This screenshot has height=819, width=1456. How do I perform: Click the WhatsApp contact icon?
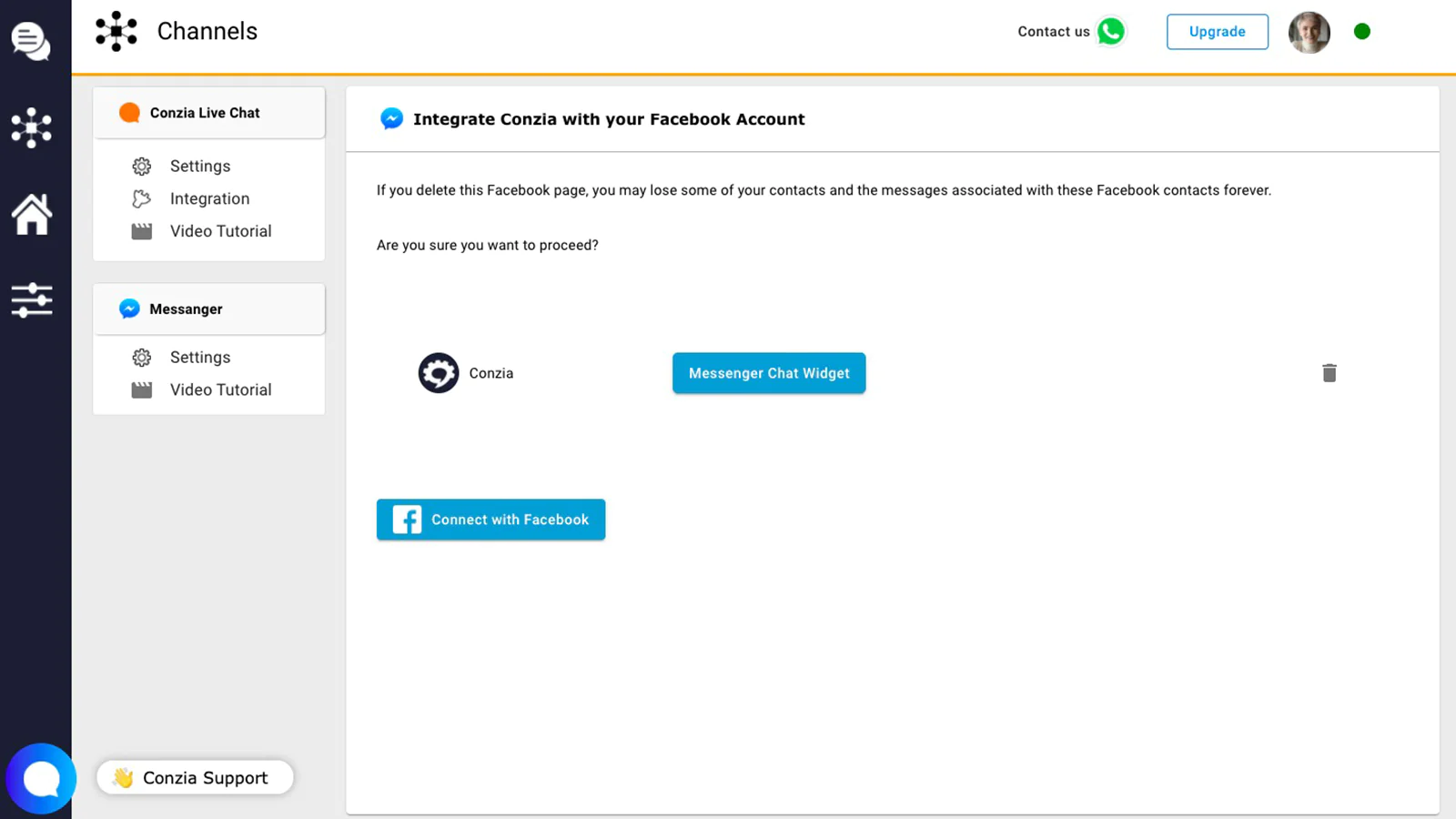click(x=1110, y=32)
